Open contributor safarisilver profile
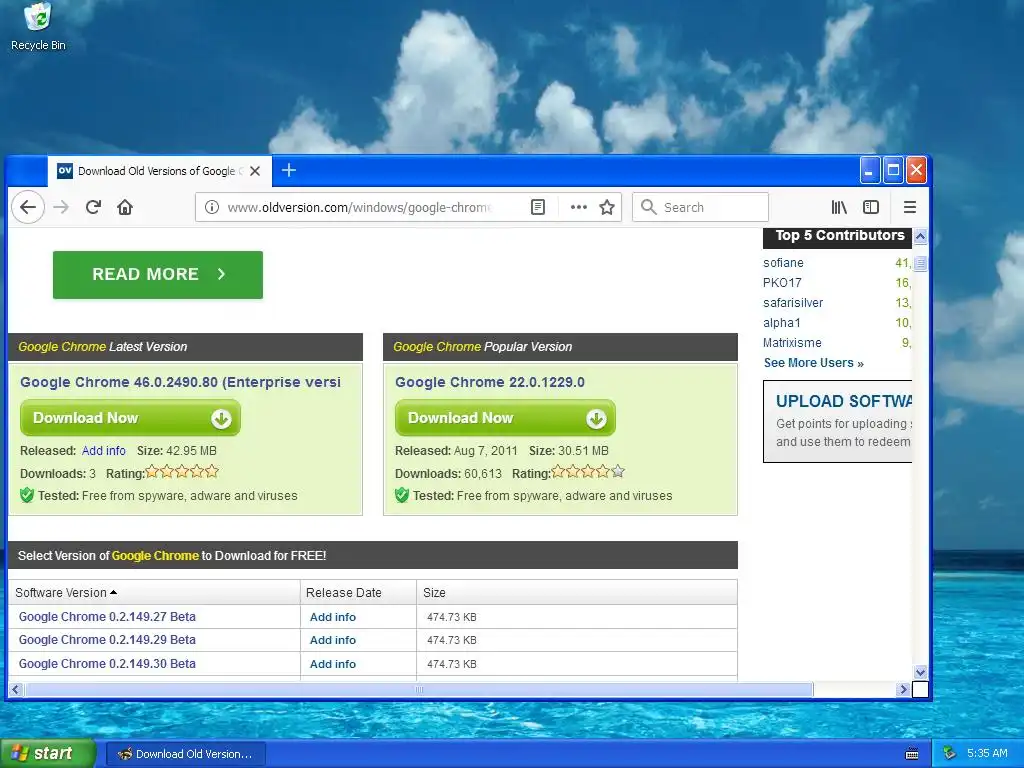The image size is (1024, 768). [793, 303]
